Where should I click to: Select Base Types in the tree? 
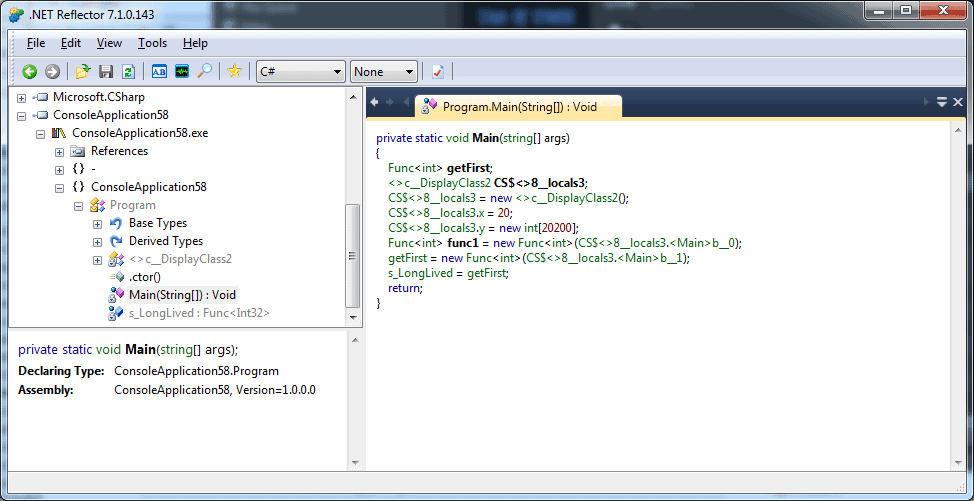click(x=158, y=223)
